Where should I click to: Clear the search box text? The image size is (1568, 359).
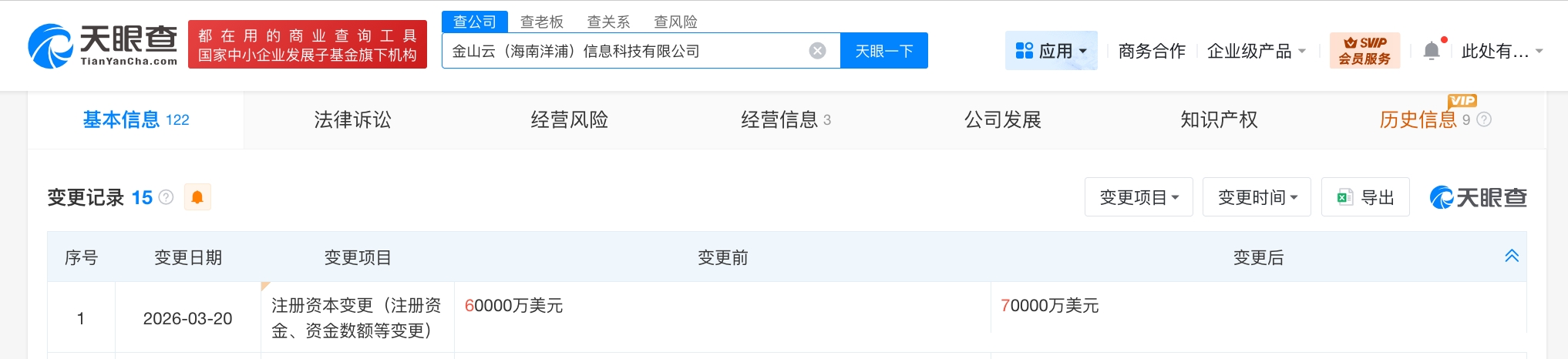pyautogui.click(x=817, y=51)
